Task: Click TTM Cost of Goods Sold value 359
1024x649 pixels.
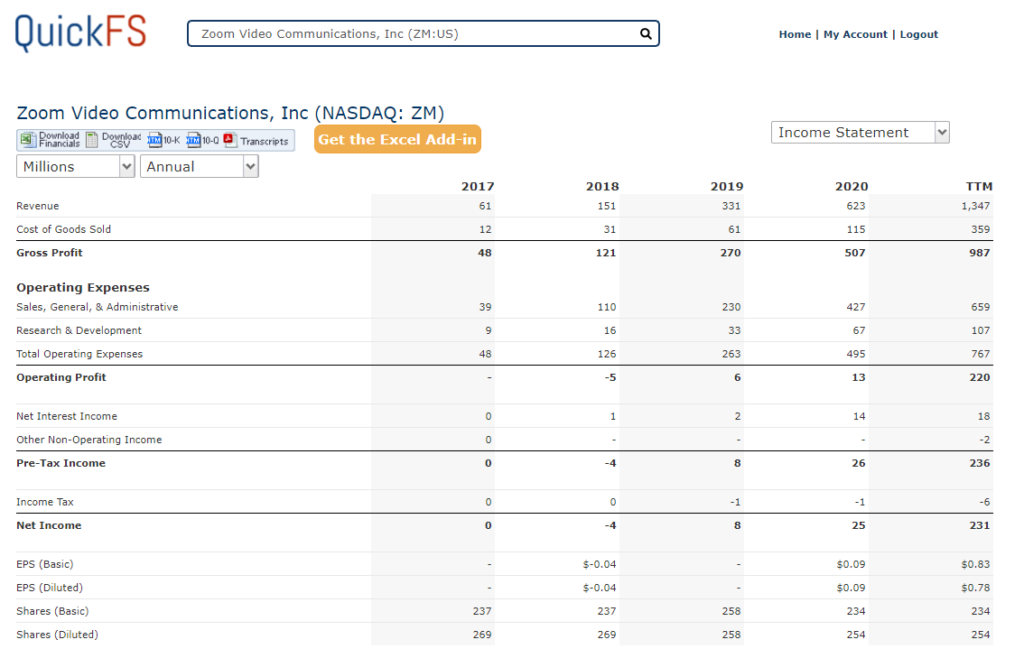Action: (980, 230)
